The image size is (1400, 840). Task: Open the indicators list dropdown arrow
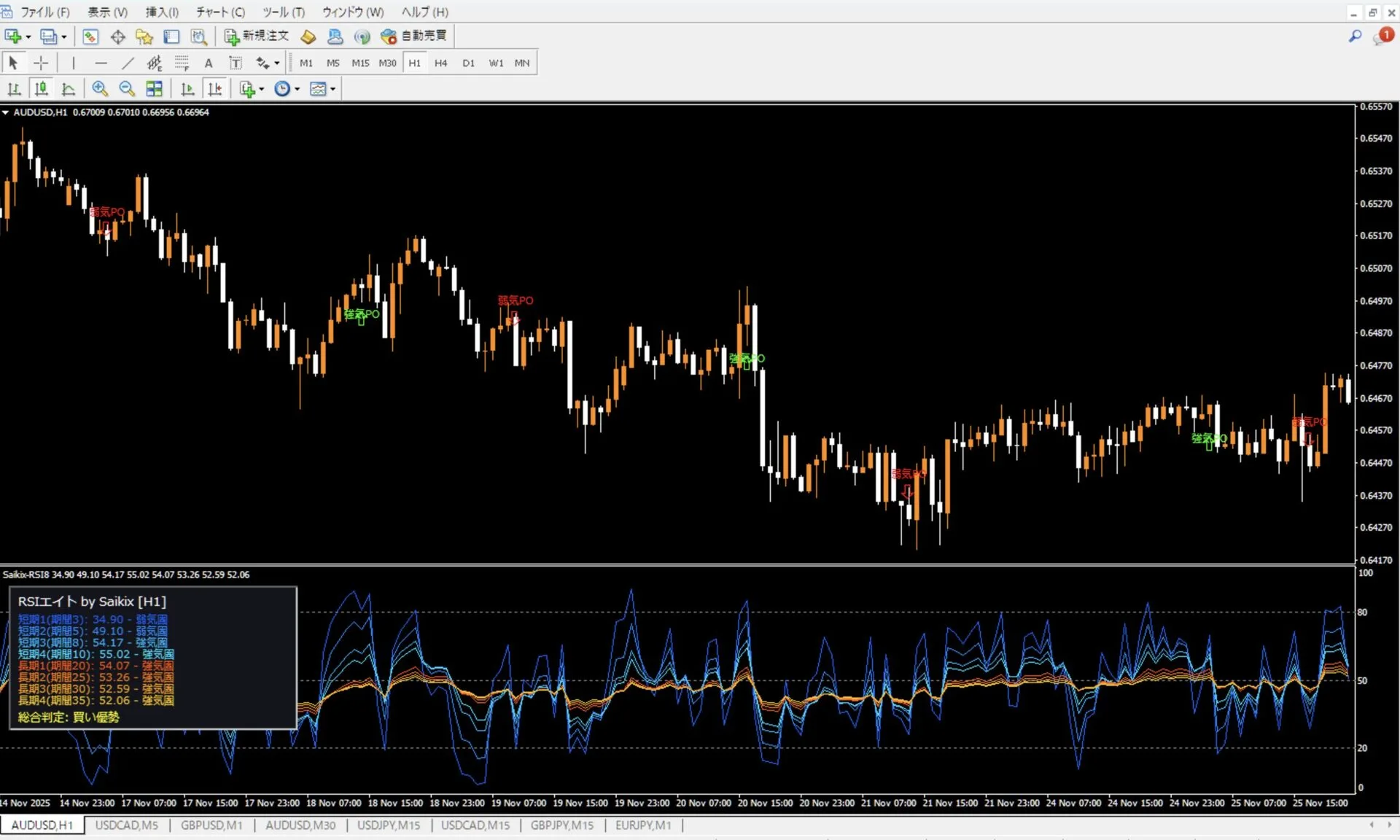point(262,89)
